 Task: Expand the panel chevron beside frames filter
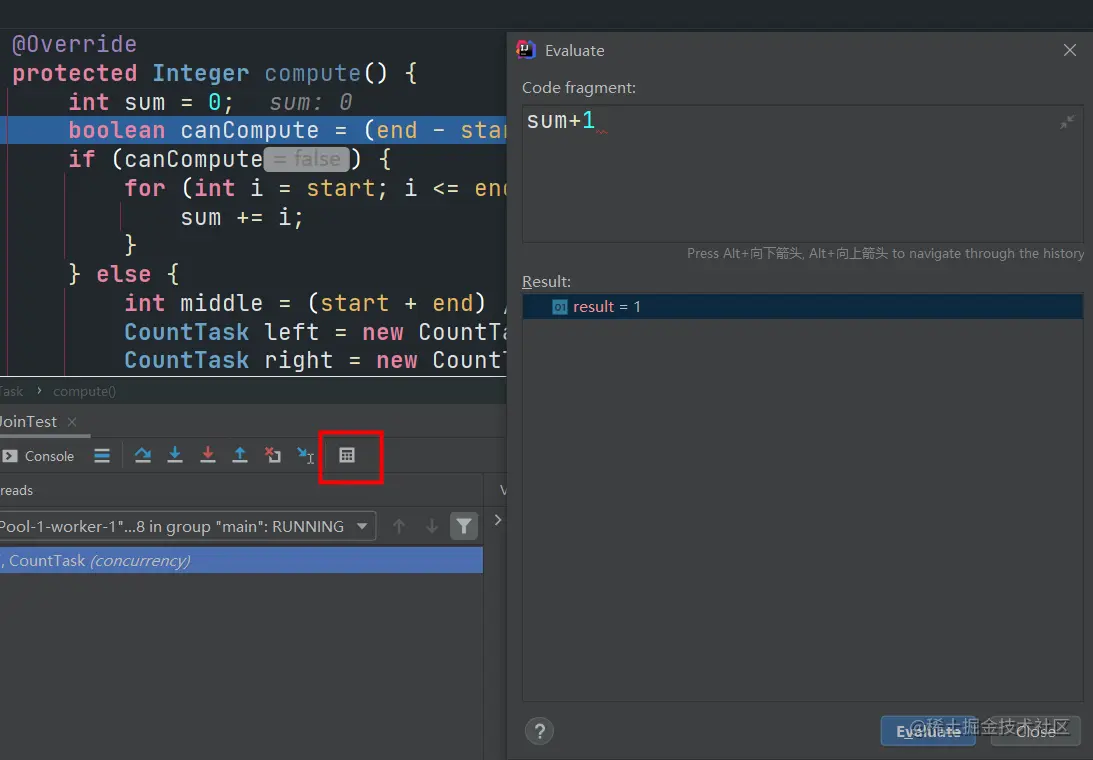(x=498, y=520)
